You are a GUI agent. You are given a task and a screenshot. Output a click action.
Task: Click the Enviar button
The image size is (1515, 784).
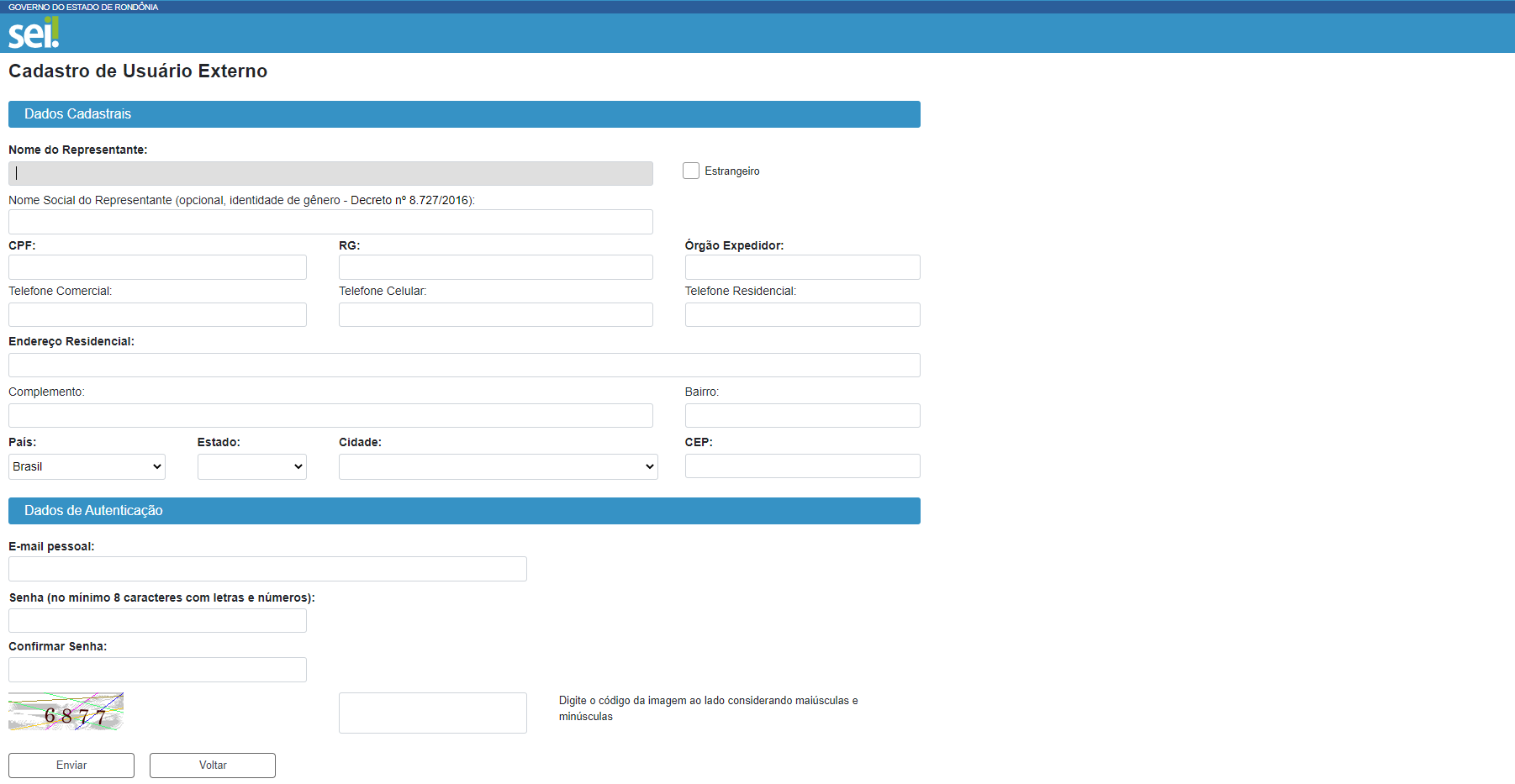71,765
